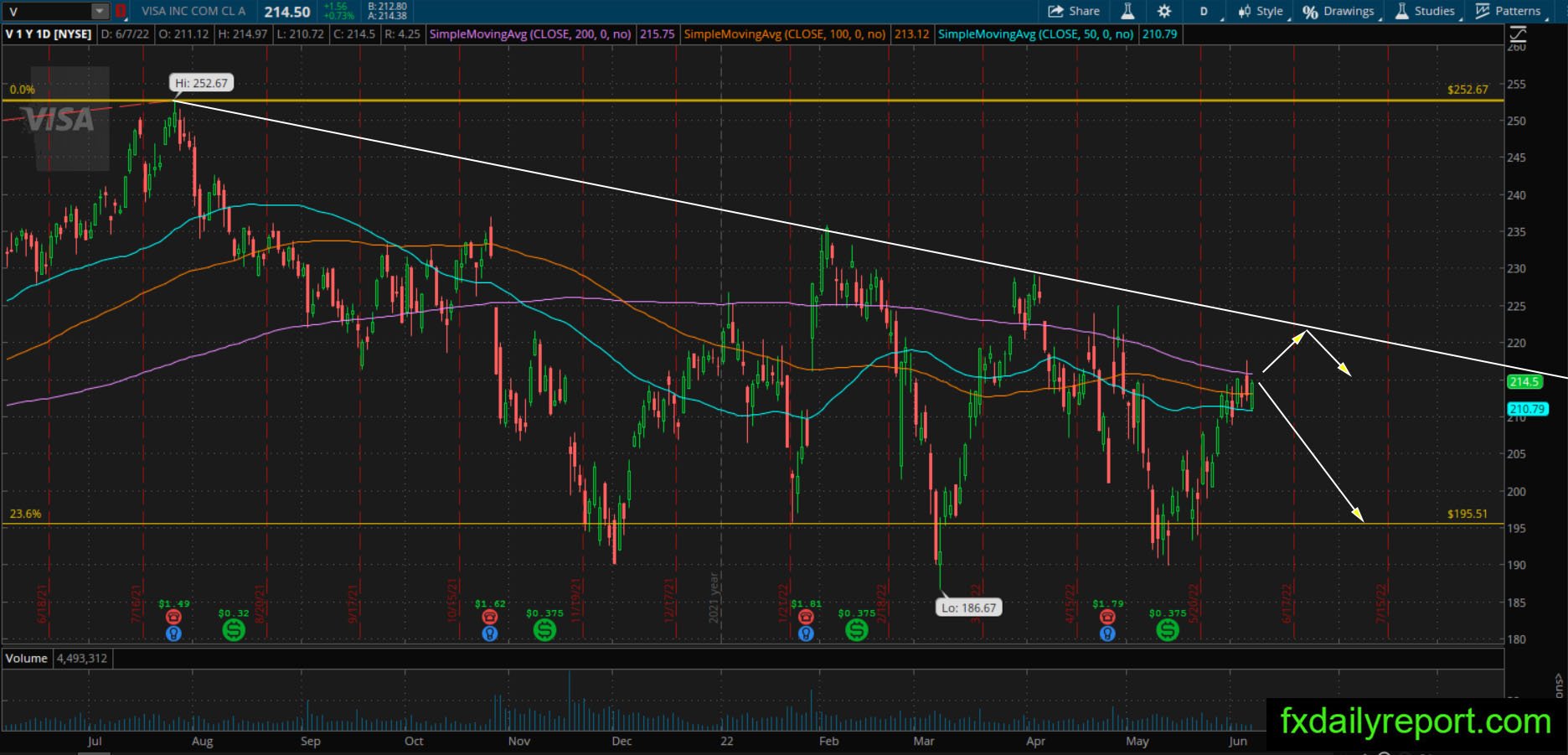Click the Nov label on the time axis

click(519, 742)
